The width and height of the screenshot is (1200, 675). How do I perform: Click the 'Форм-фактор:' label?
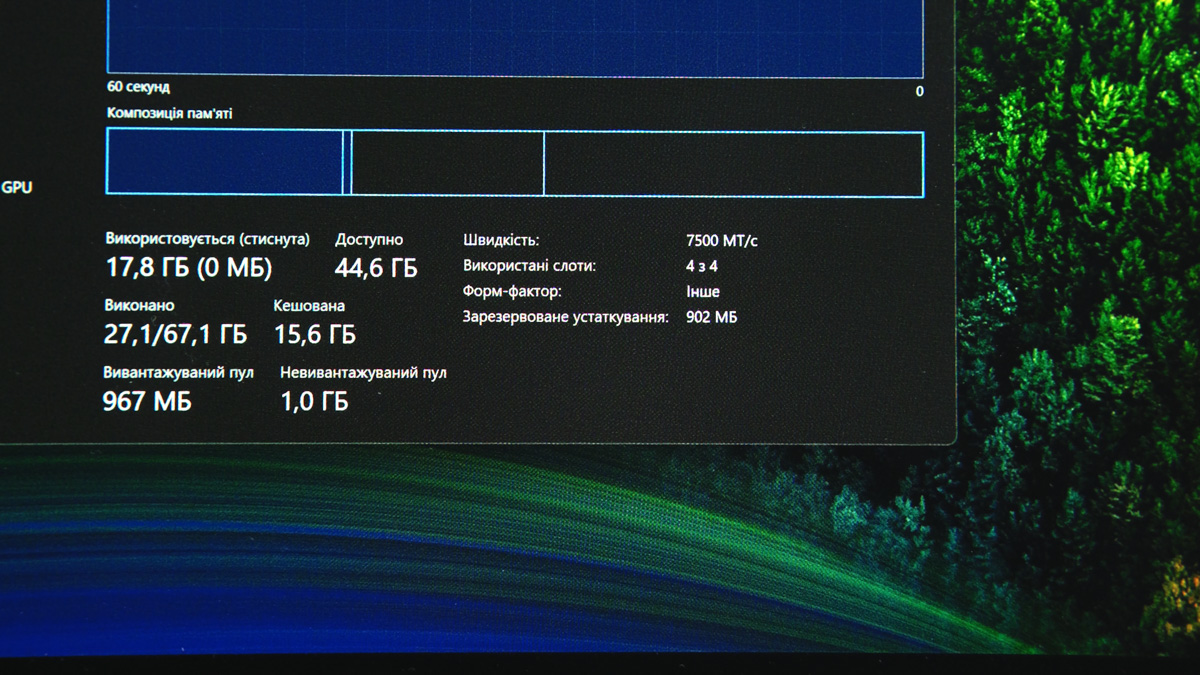pyautogui.click(x=512, y=292)
